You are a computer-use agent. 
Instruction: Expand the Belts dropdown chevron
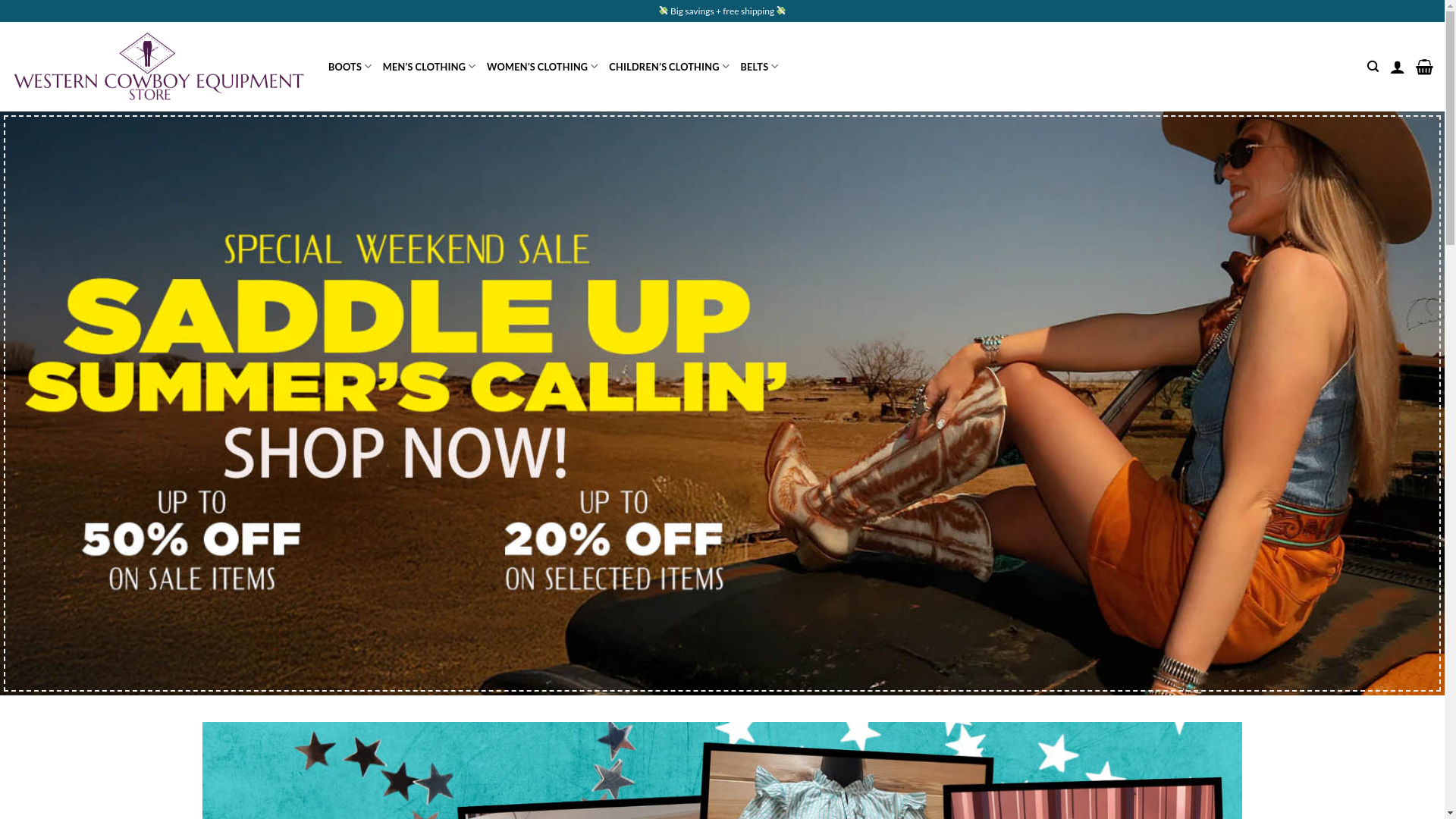(774, 67)
